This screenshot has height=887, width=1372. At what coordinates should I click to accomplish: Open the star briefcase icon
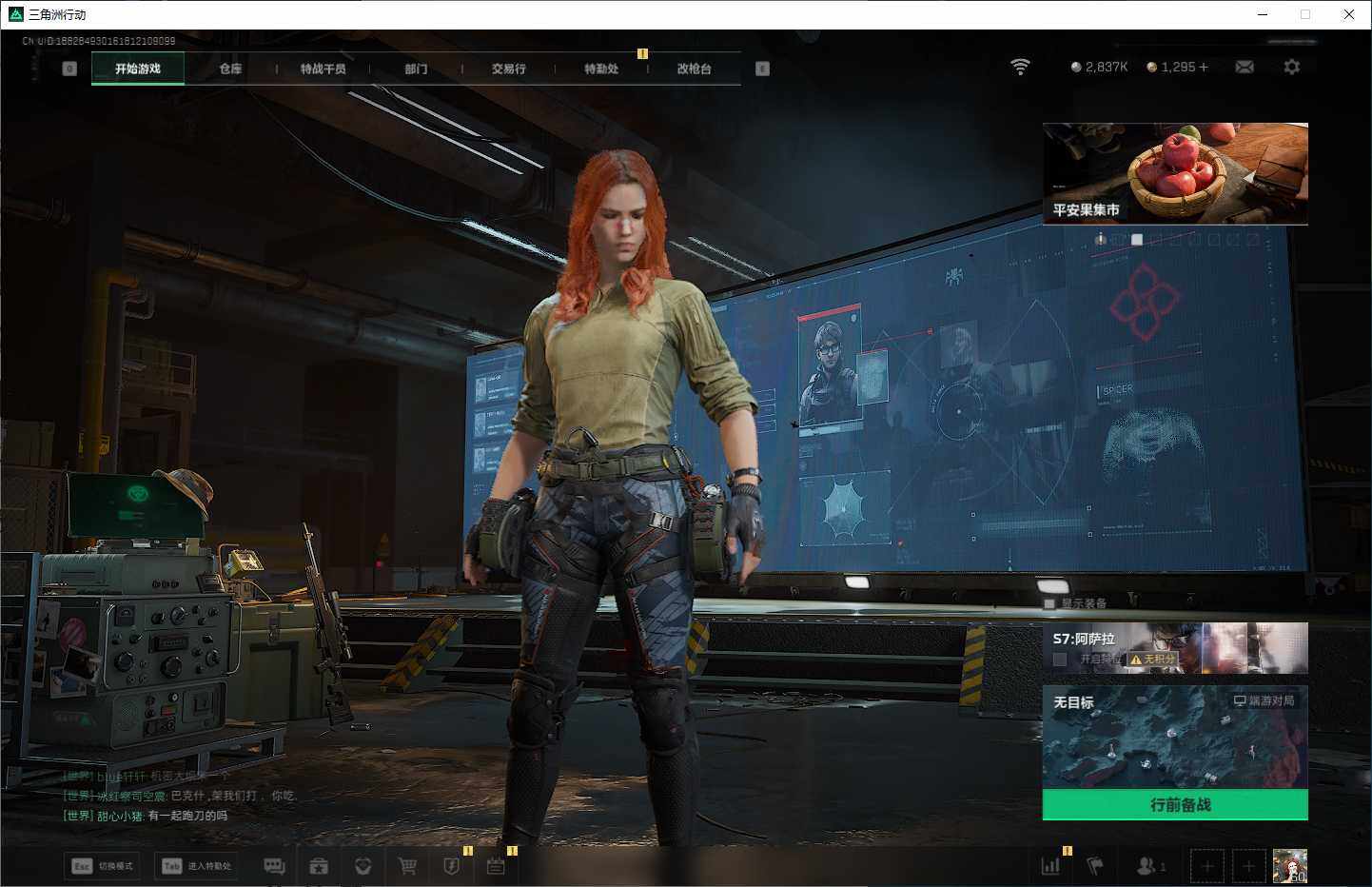tap(319, 866)
